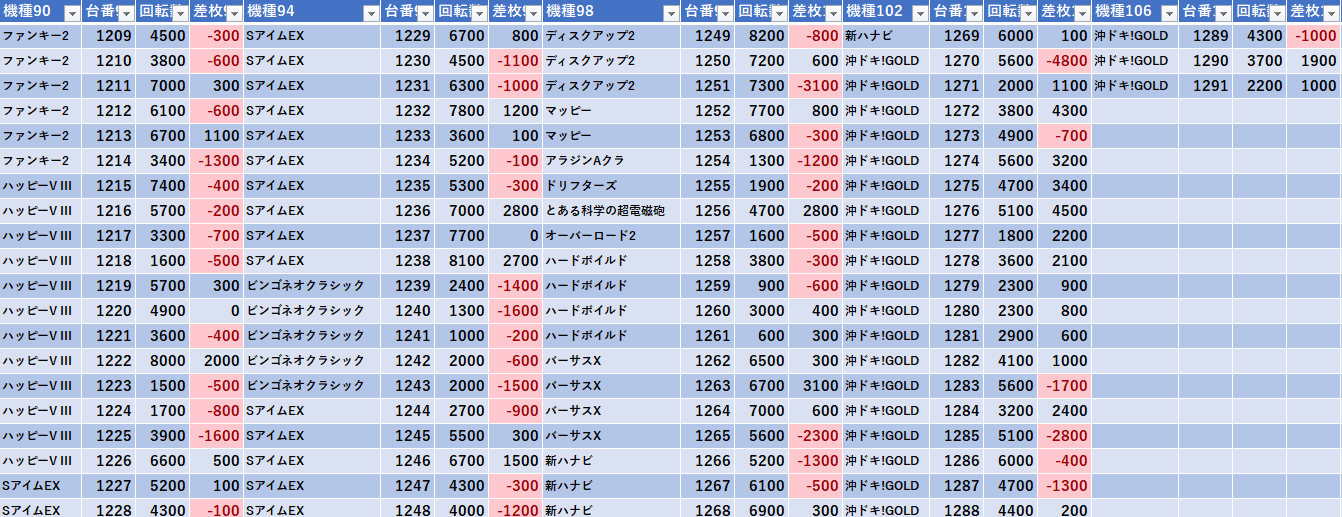Select machine number cell 1228
This screenshot has height=517, width=1342.
tap(109, 509)
